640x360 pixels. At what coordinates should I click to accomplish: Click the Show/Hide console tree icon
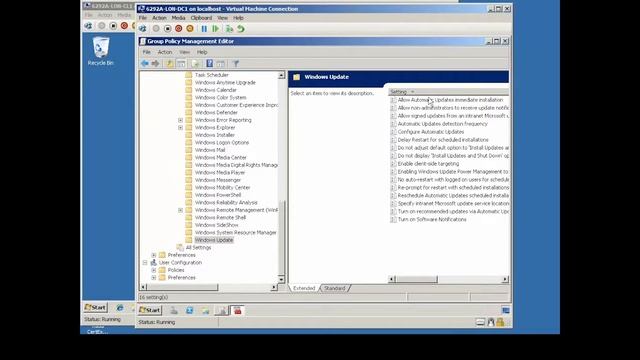181,64
